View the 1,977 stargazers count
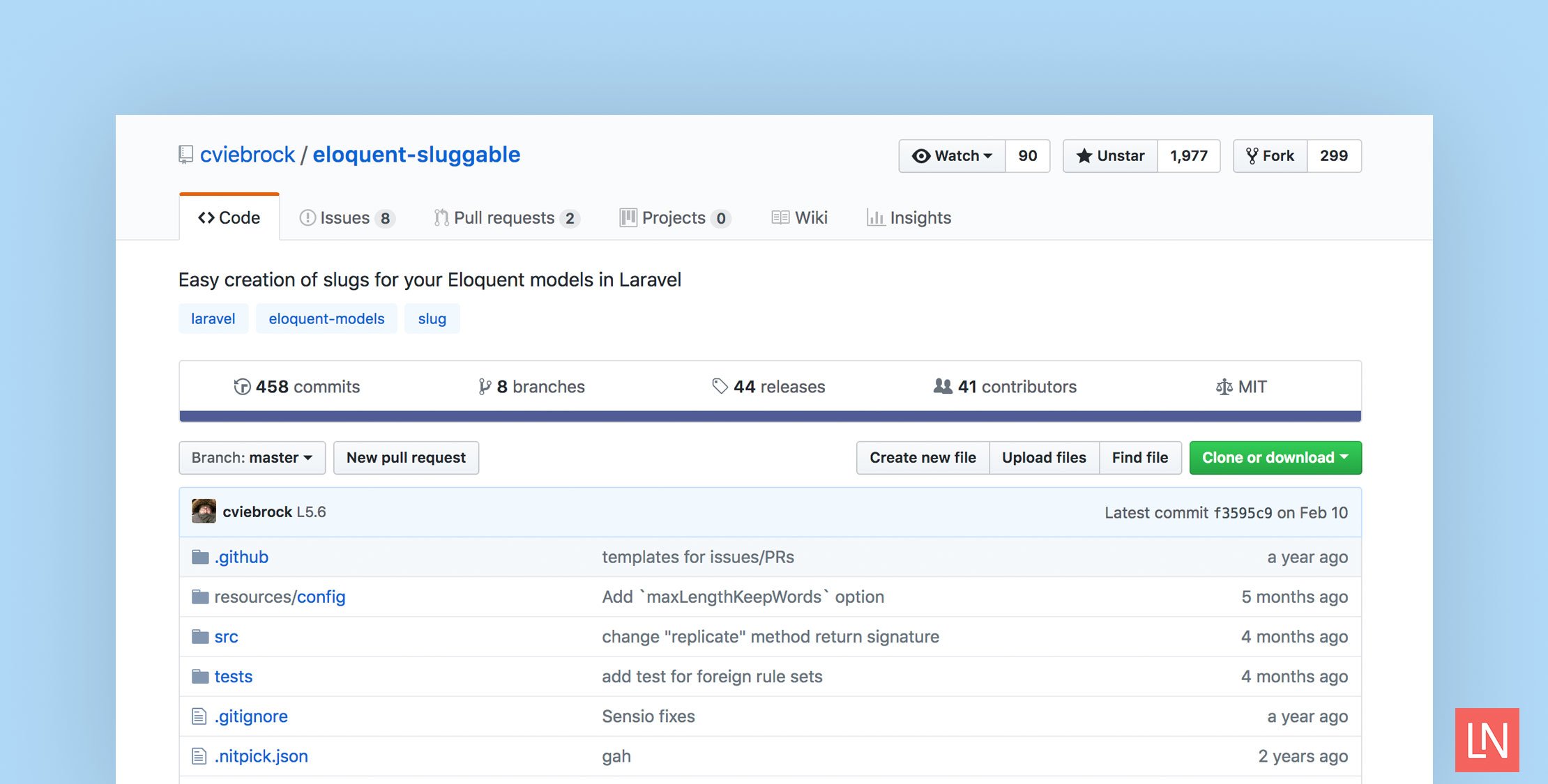 click(x=1189, y=156)
